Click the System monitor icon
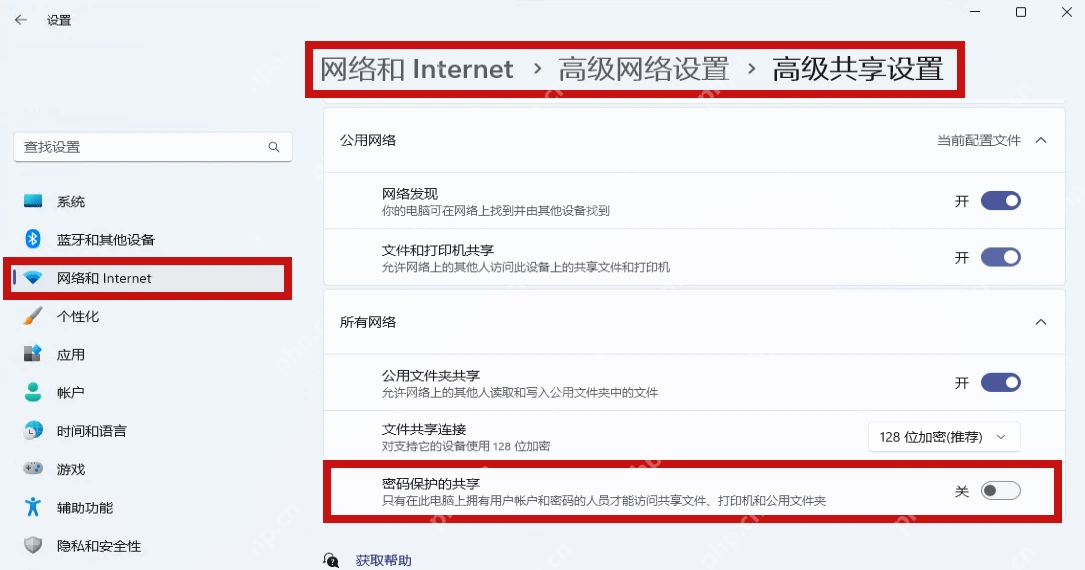The image size is (1085, 570). coord(33,201)
